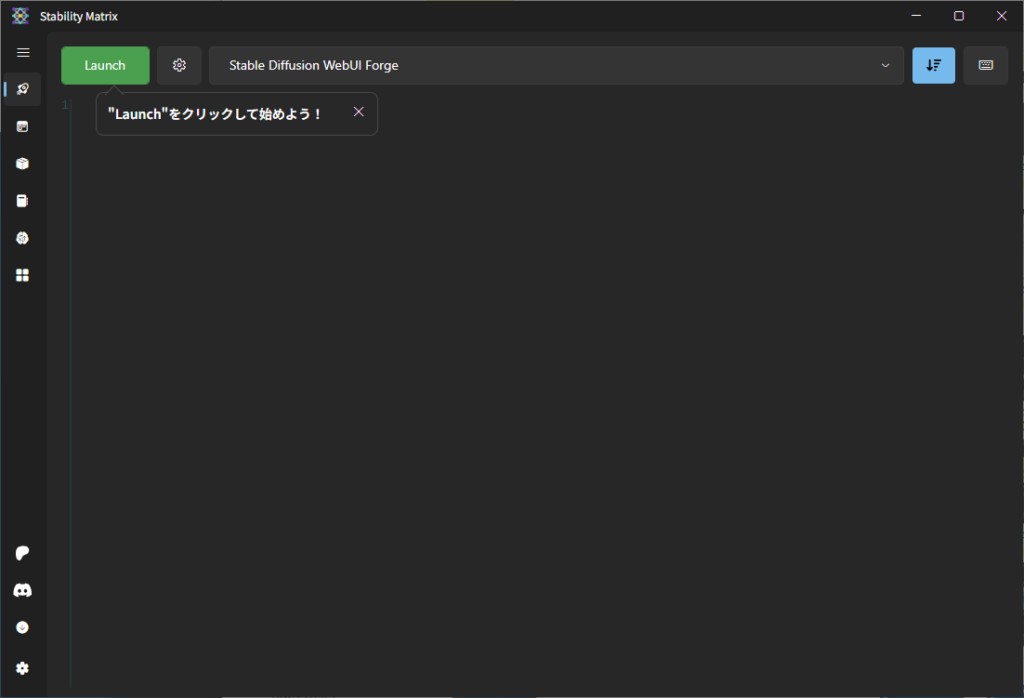
Task: Click the green Launch button
Action: pos(105,65)
